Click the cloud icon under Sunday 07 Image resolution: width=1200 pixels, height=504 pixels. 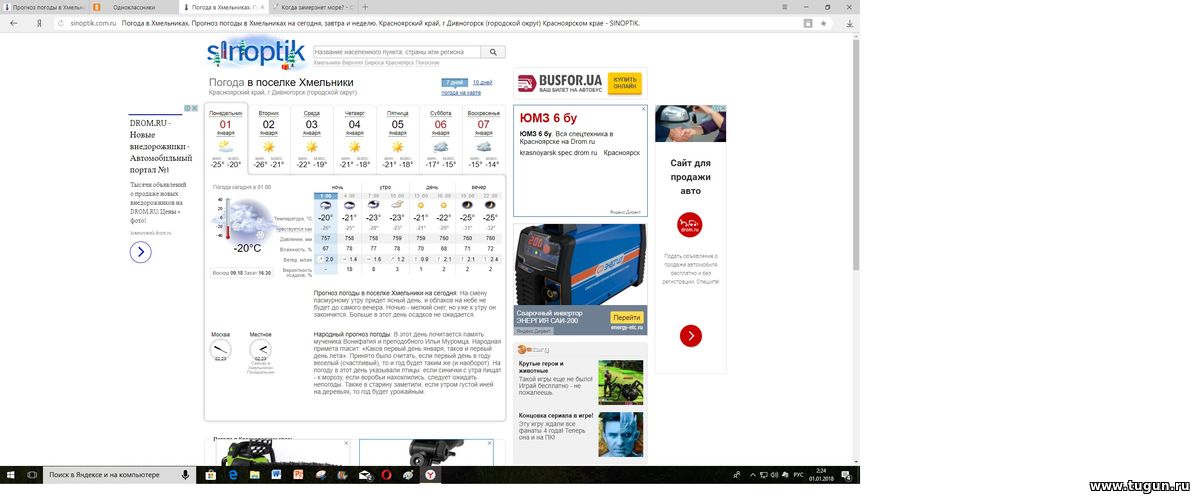[x=484, y=146]
